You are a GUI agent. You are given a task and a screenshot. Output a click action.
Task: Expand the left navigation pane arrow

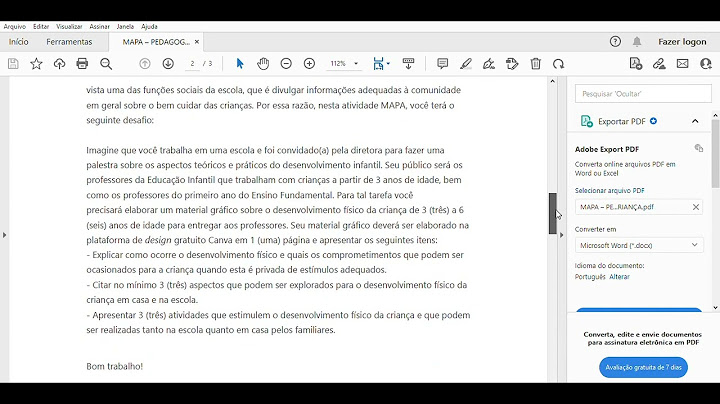(4, 235)
